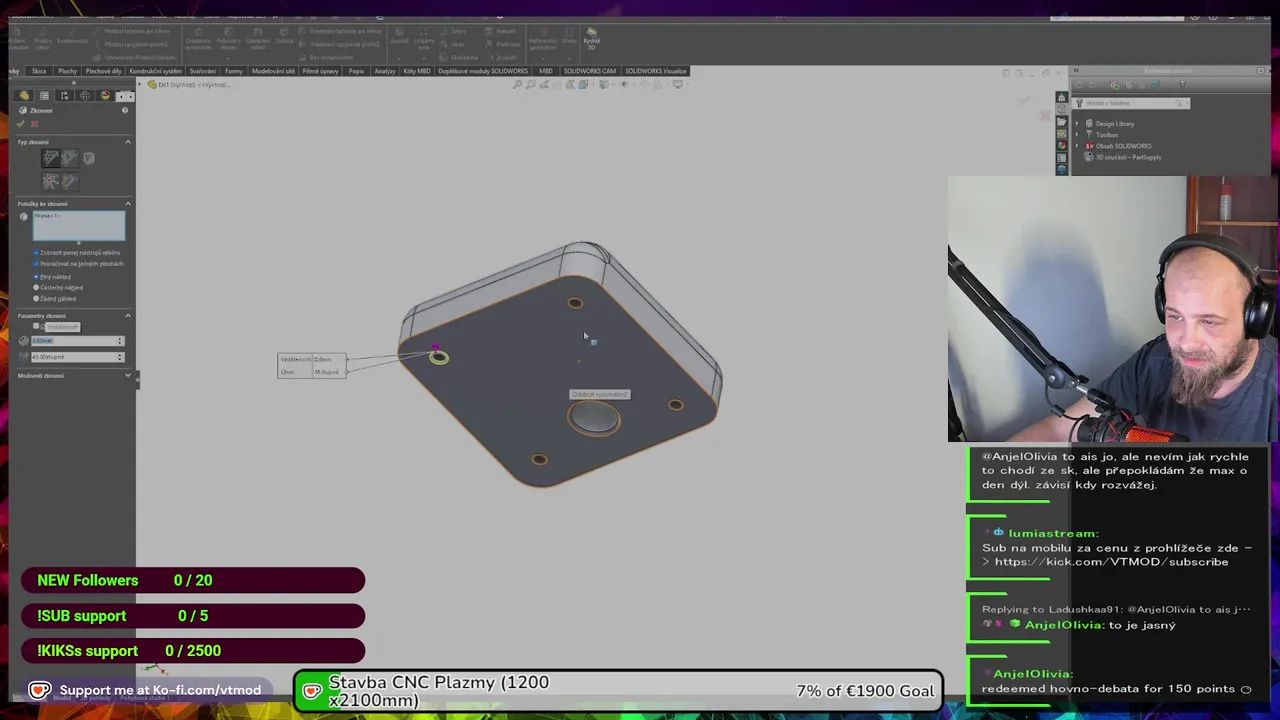This screenshot has width=1280, height=720.
Task: Toggle Zobrazit panel nástrojů výběru checkbox
Action: 36,253
